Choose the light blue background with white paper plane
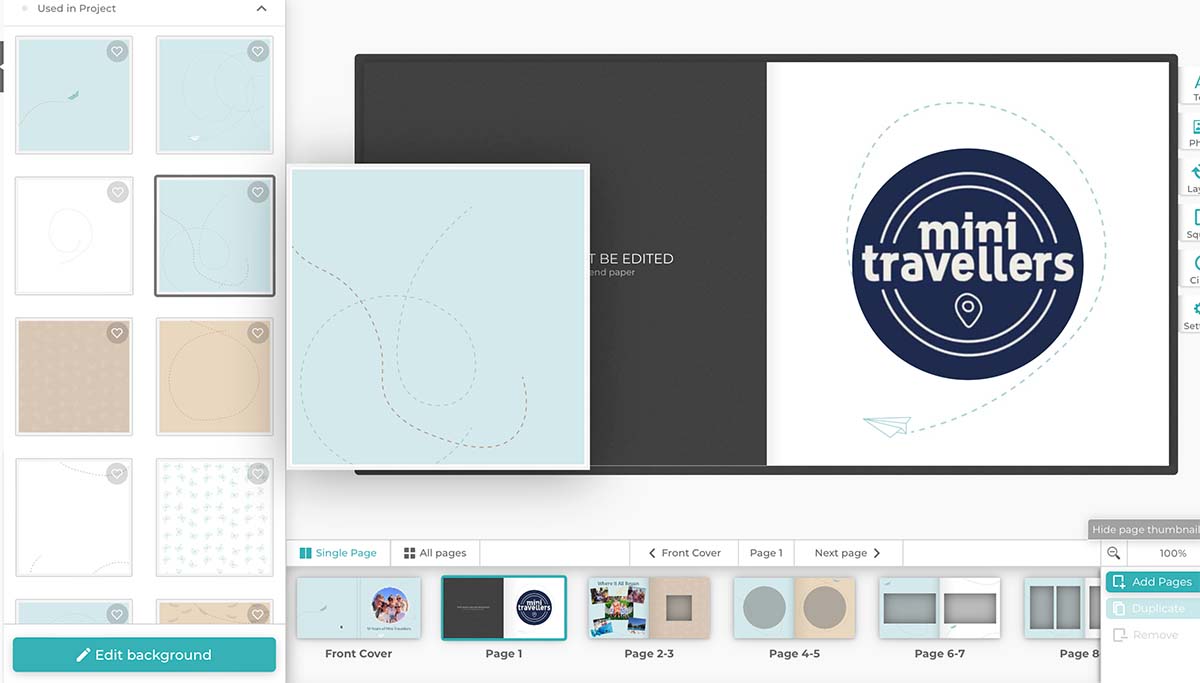Screen dimensions: 1200x683 (215, 95)
